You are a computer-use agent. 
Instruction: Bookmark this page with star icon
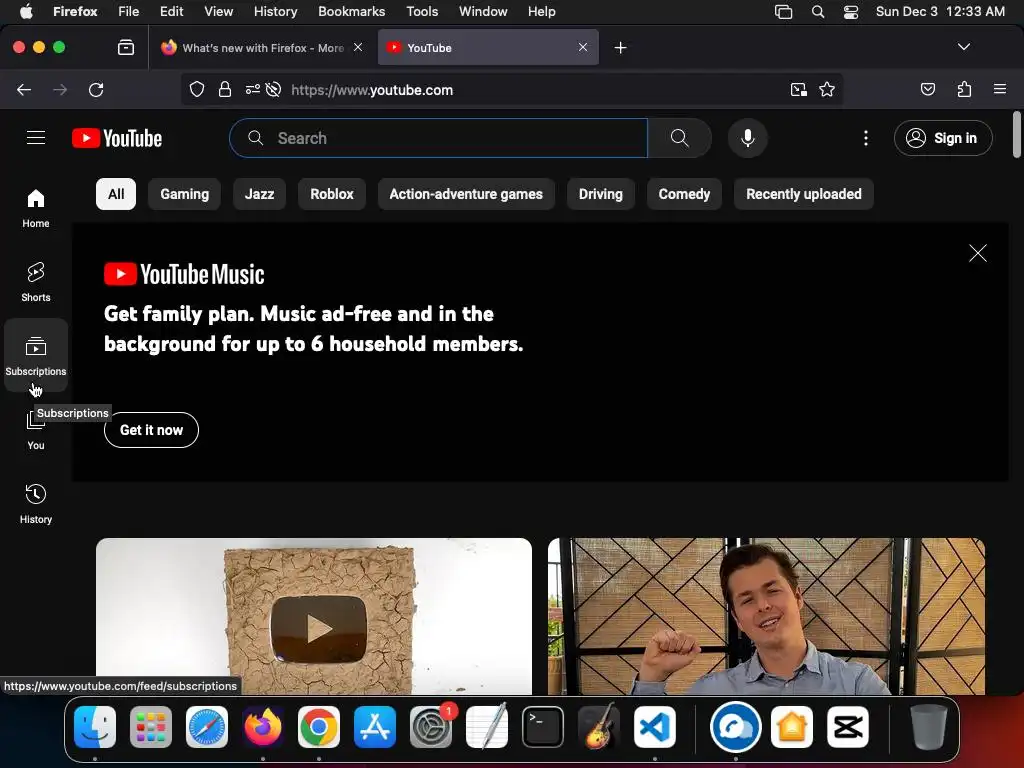pyautogui.click(x=827, y=89)
